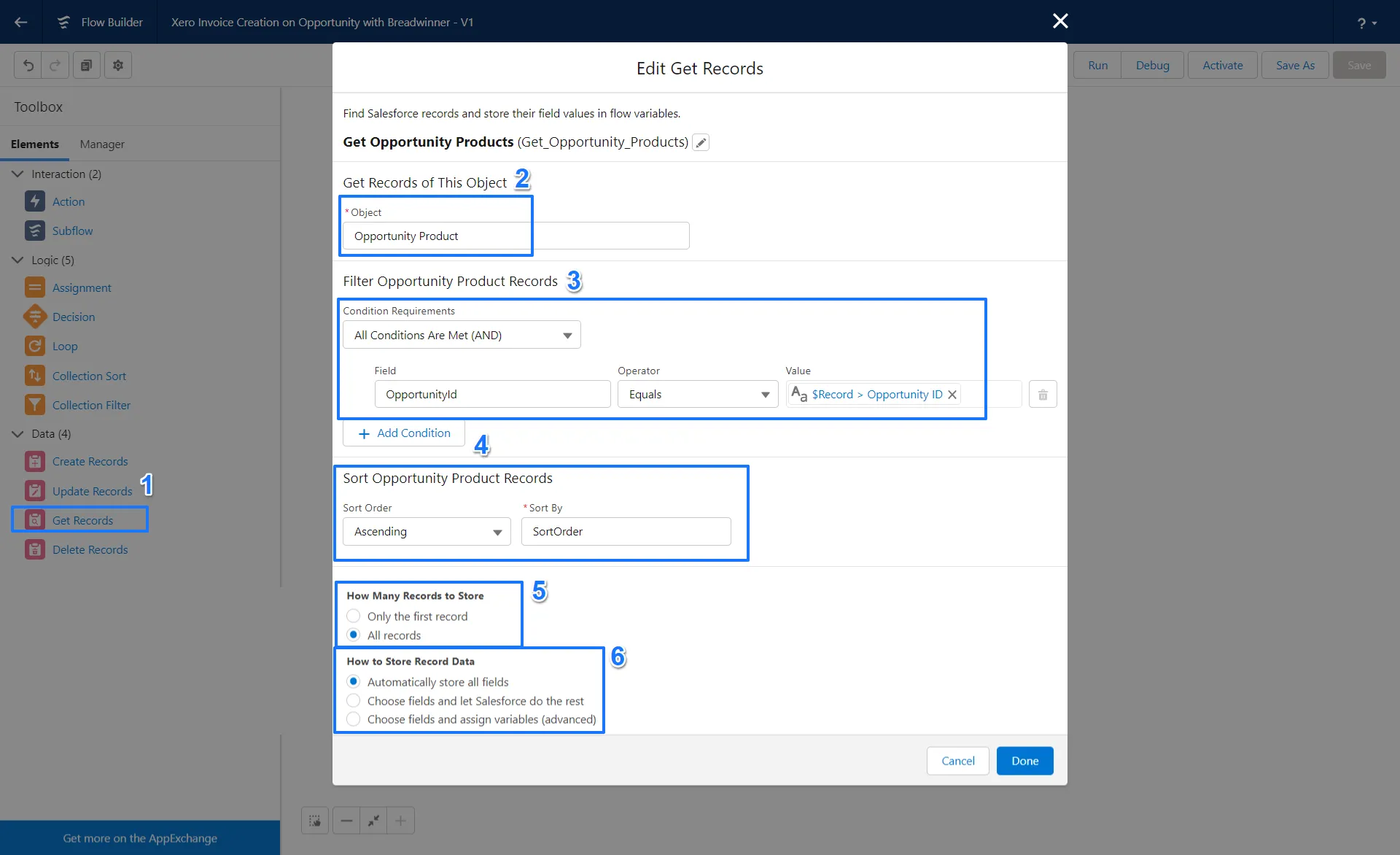Screen dimensions: 1400x855
Task: Click the Flow Builder logo icon
Action: coord(63,22)
